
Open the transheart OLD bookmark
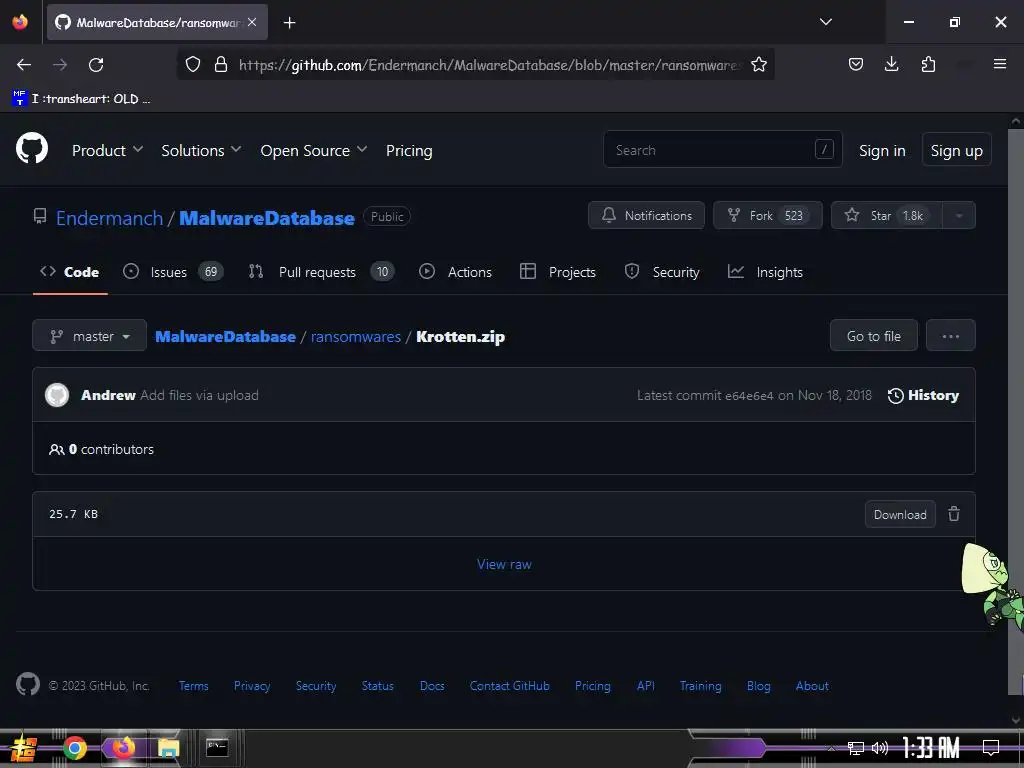tap(81, 99)
